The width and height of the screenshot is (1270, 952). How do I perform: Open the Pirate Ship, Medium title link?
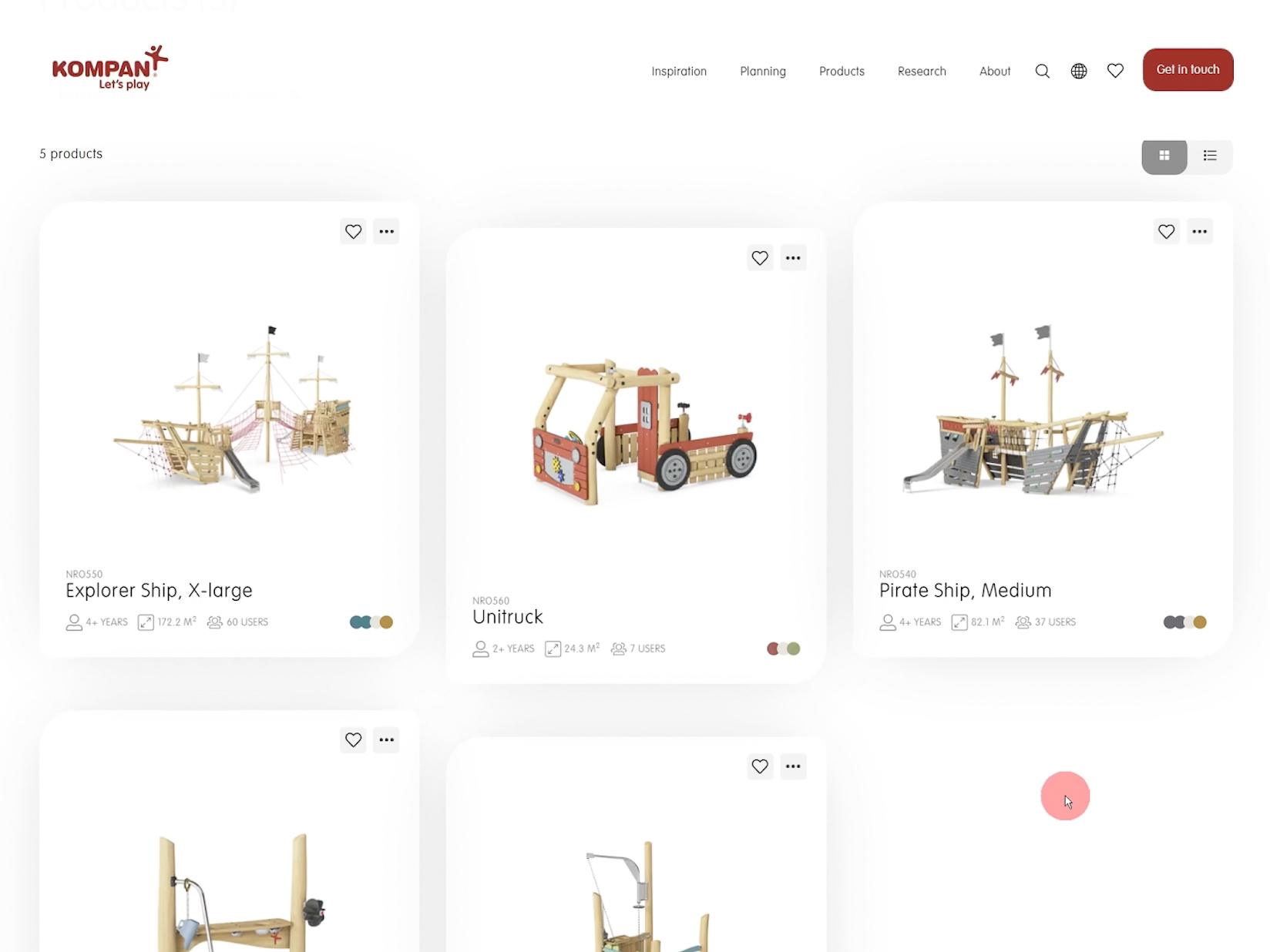[965, 591]
